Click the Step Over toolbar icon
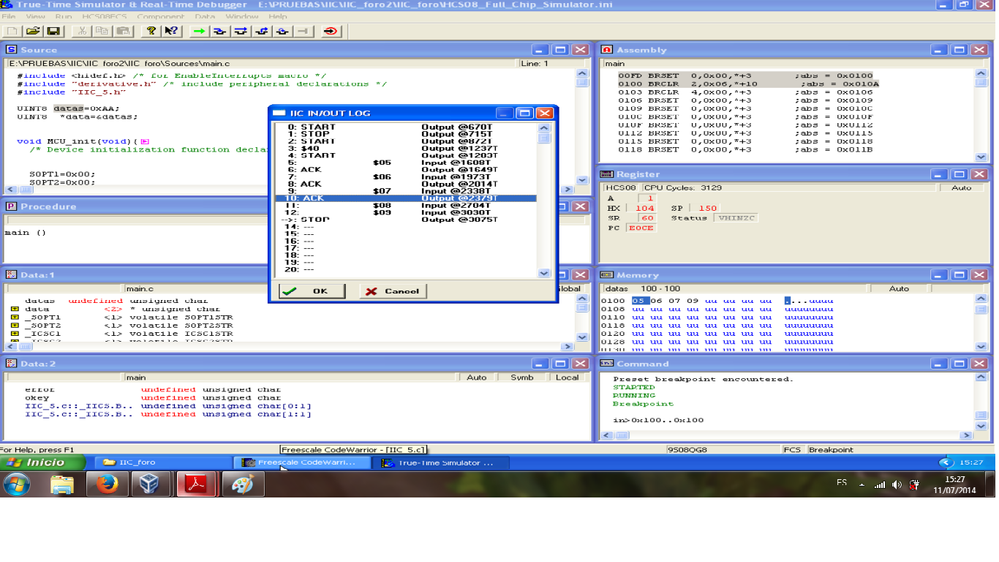The height and width of the screenshot is (562, 999). [241, 31]
